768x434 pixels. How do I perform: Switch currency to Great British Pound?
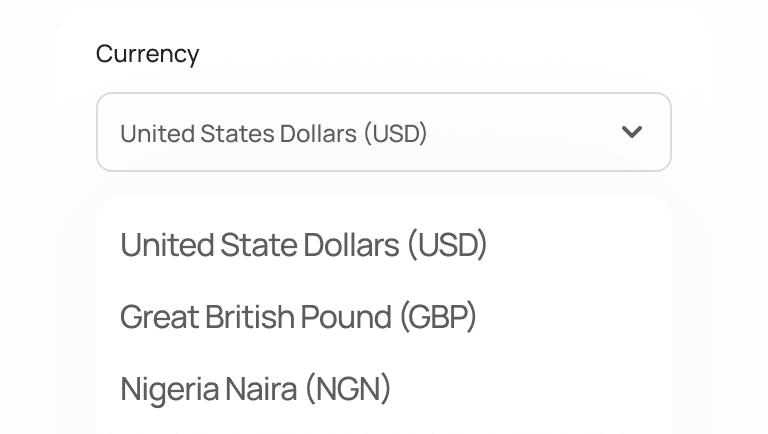[x=298, y=317]
